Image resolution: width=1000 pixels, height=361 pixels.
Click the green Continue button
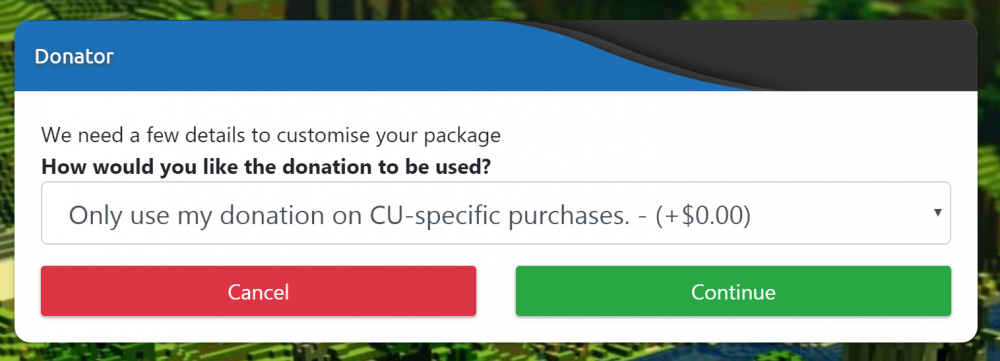[733, 291]
